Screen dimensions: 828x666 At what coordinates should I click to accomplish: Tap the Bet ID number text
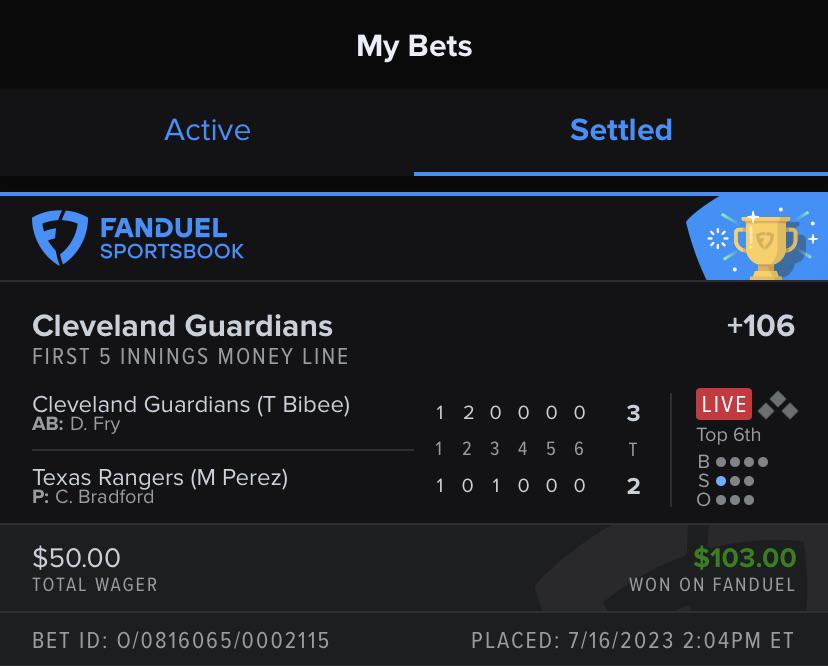coord(181,640)
